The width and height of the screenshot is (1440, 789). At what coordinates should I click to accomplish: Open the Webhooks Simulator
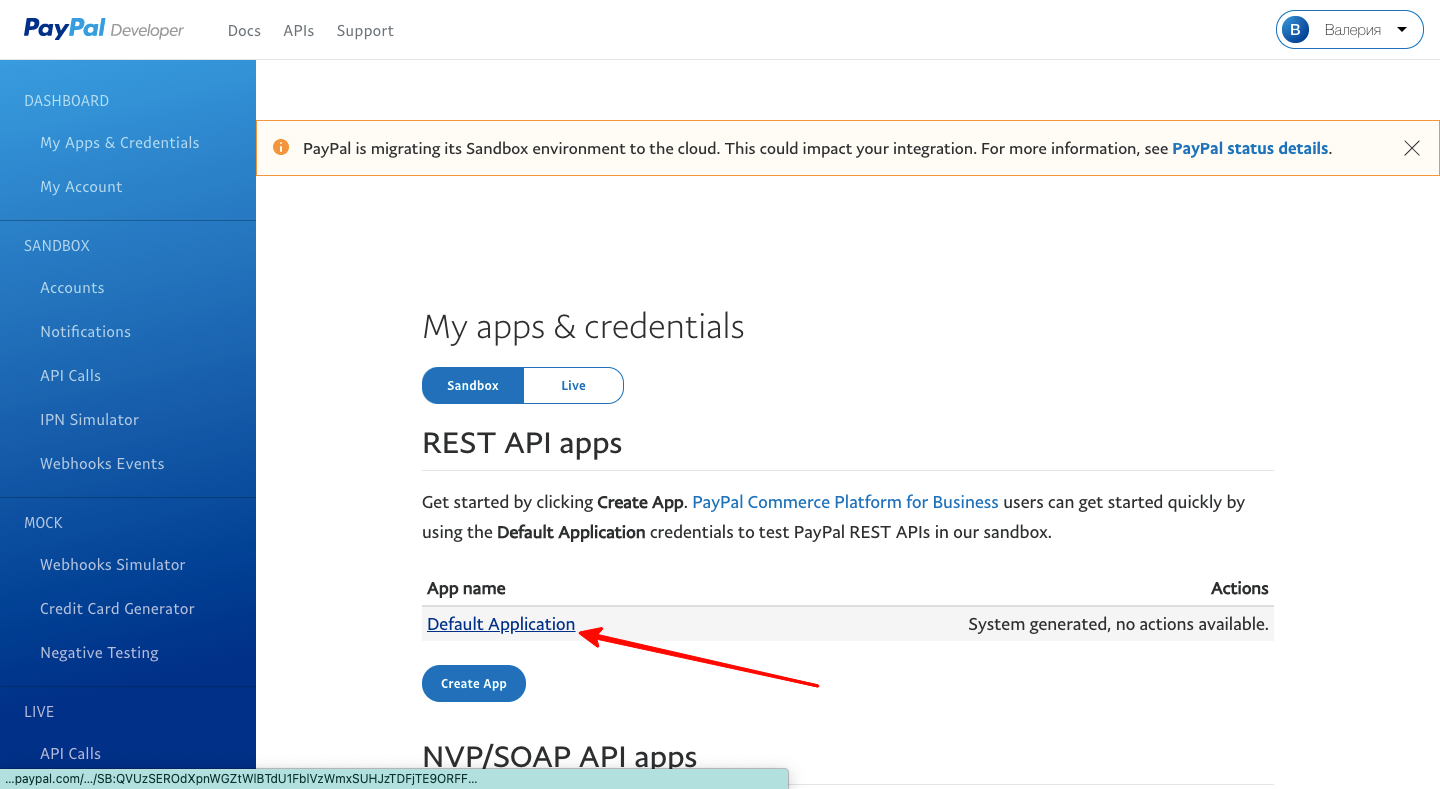click(113, 565)
